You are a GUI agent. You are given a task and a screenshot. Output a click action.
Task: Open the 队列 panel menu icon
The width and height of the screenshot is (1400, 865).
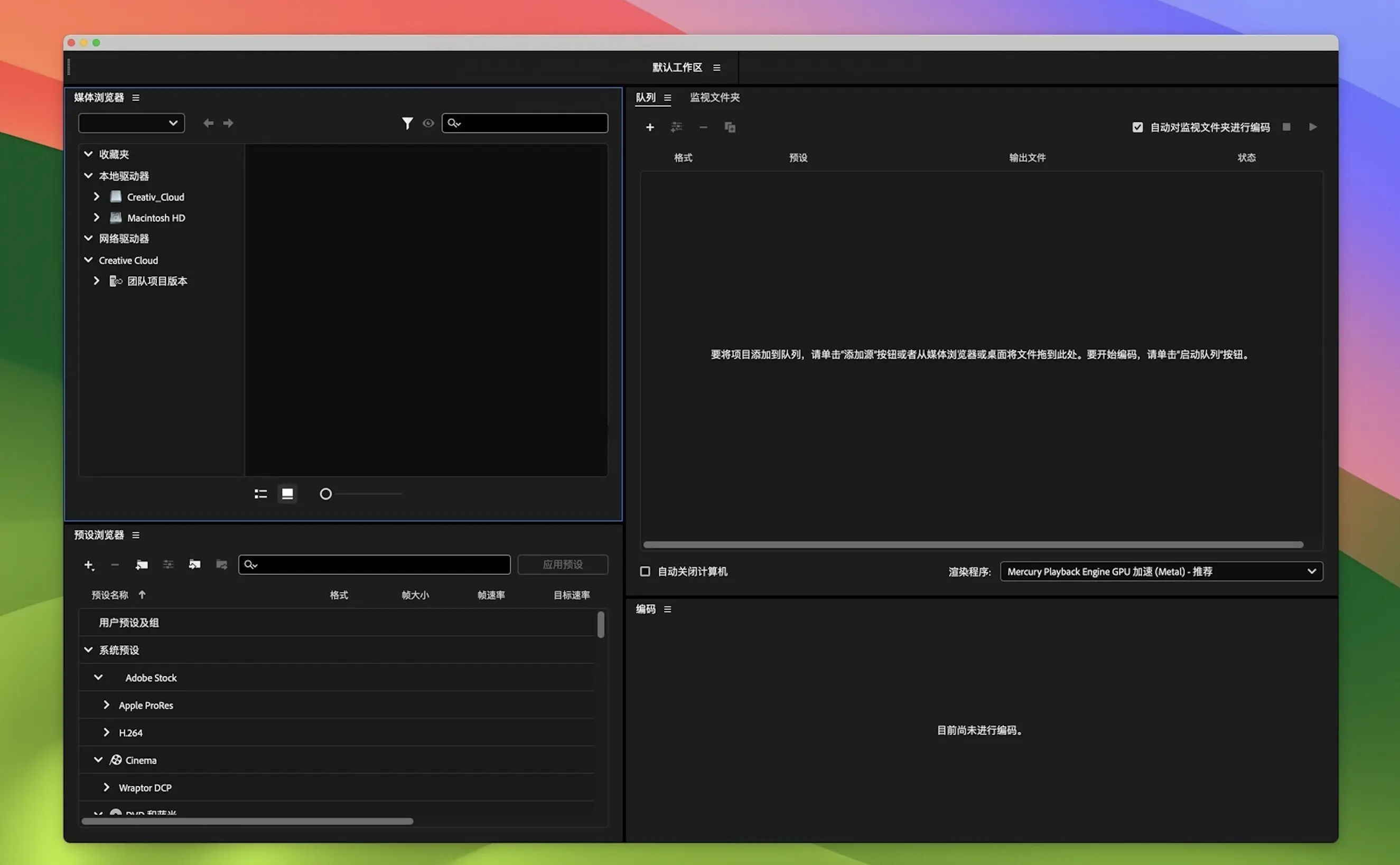667,98
